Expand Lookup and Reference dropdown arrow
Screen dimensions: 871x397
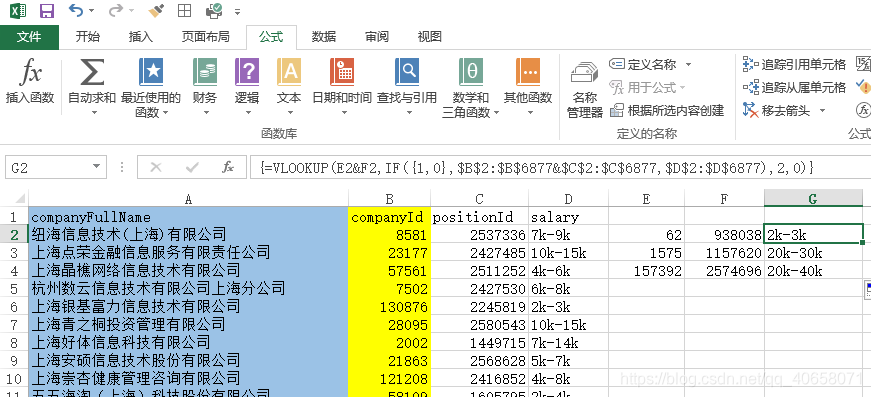(x=409, y=113)
